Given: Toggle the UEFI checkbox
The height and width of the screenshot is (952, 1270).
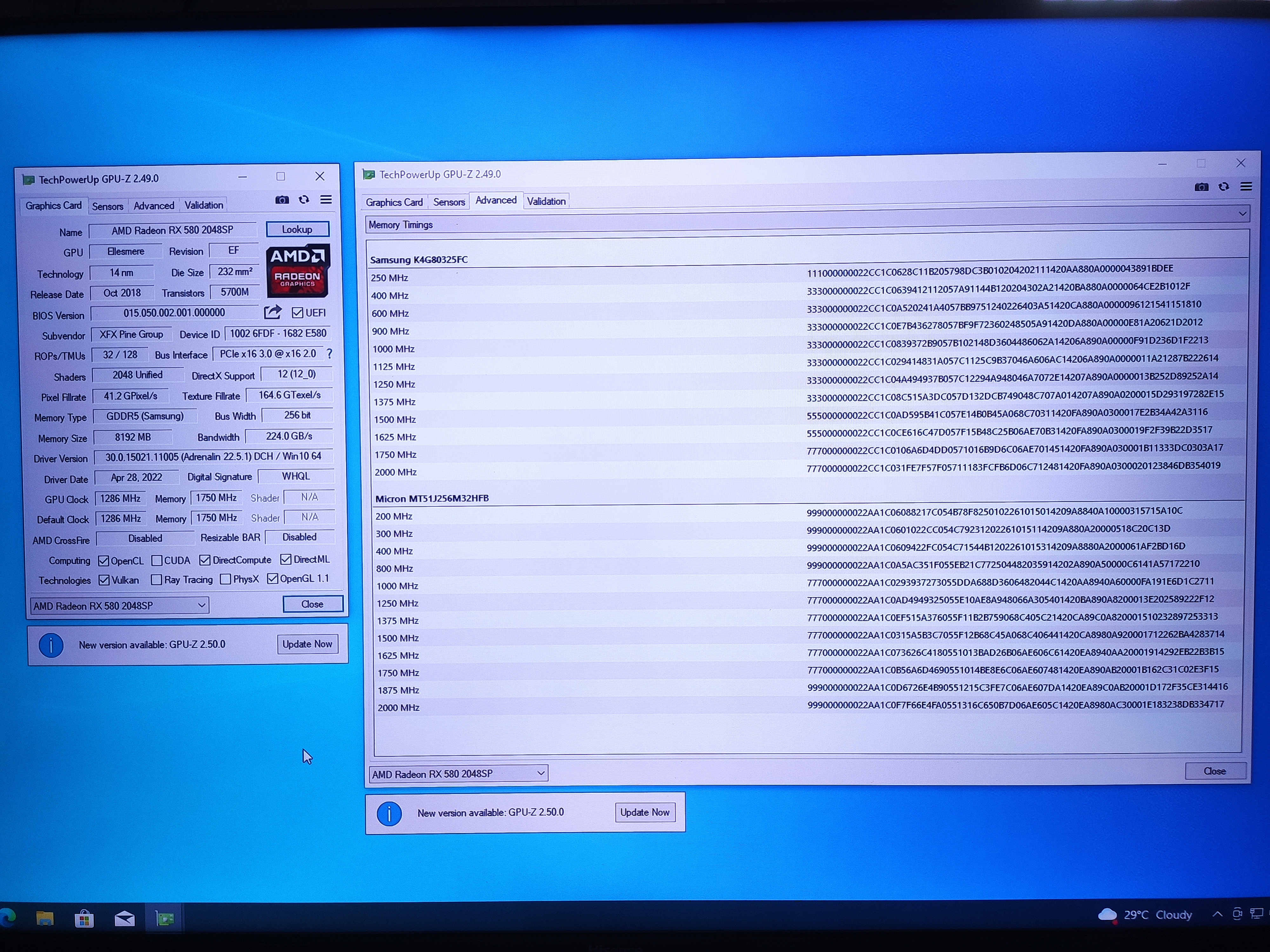Looking at the screenshot, I should click(297, 313).
